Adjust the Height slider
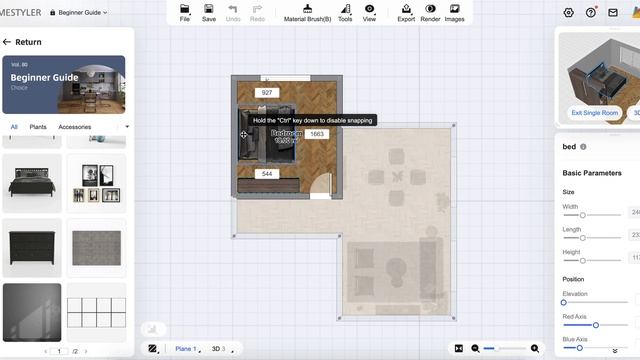The image size is (640, 360). pyautogui.click(x=592, y=260)
